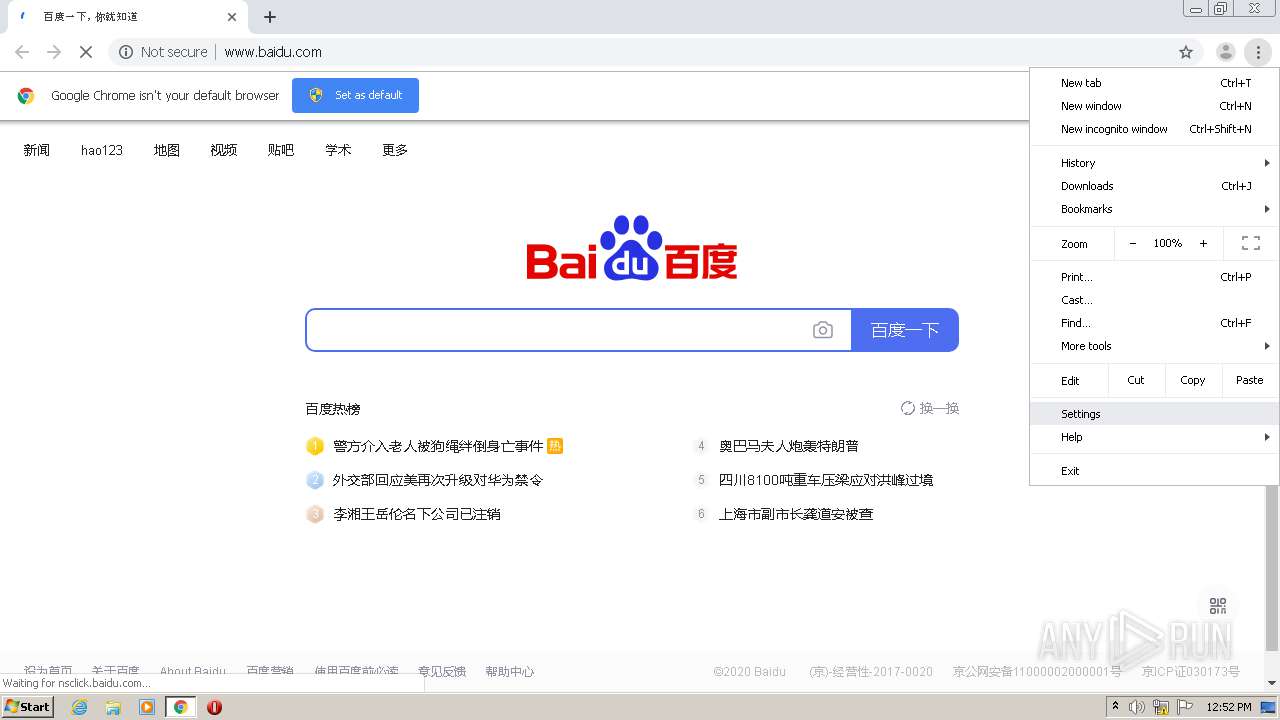
Task: Open hot item 奥巴马夫人炮轰特朗普
Action: tap(789, 446)
